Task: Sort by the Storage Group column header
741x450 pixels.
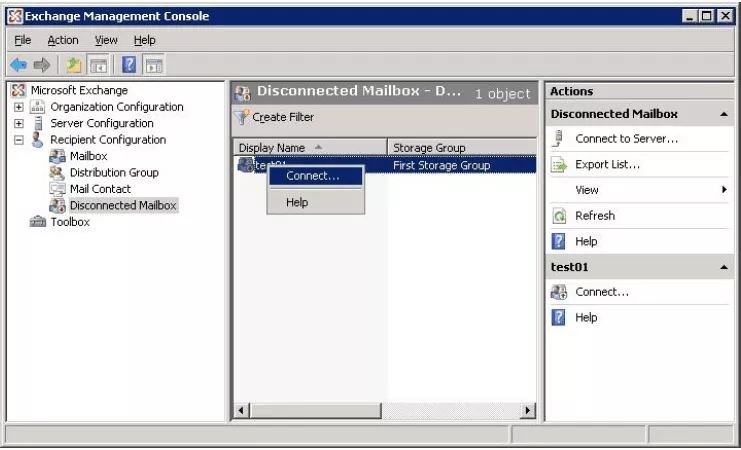Action: [x=462, y=148]
